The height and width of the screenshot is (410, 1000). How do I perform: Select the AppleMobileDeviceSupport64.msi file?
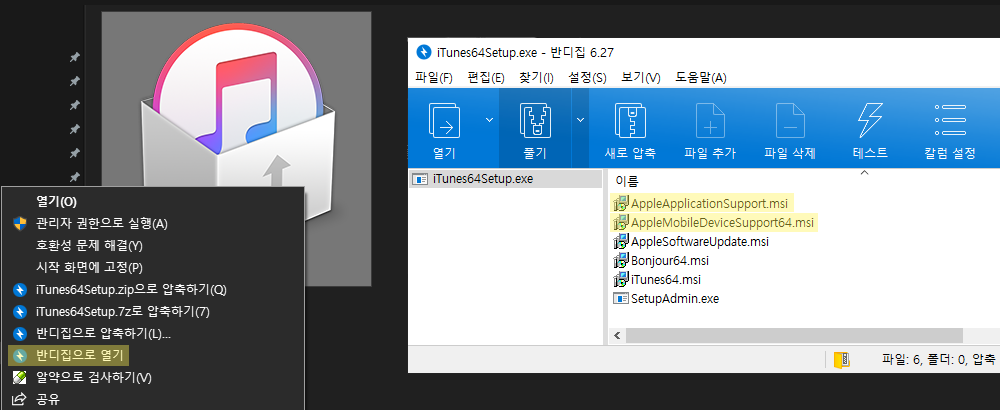715,223
